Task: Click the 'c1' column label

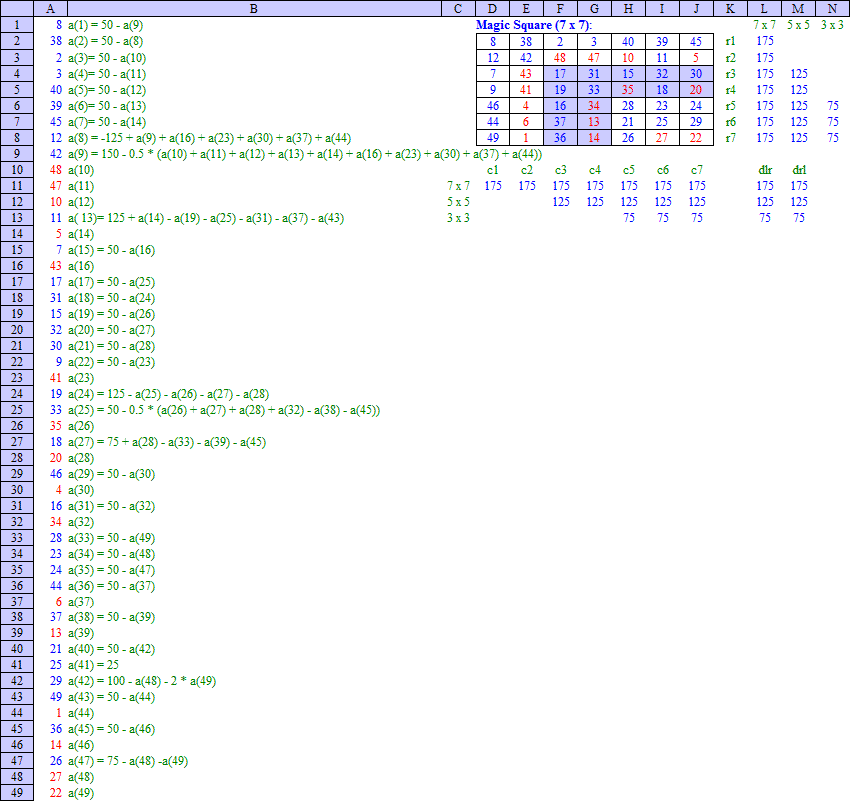Action: coord(493,170)
